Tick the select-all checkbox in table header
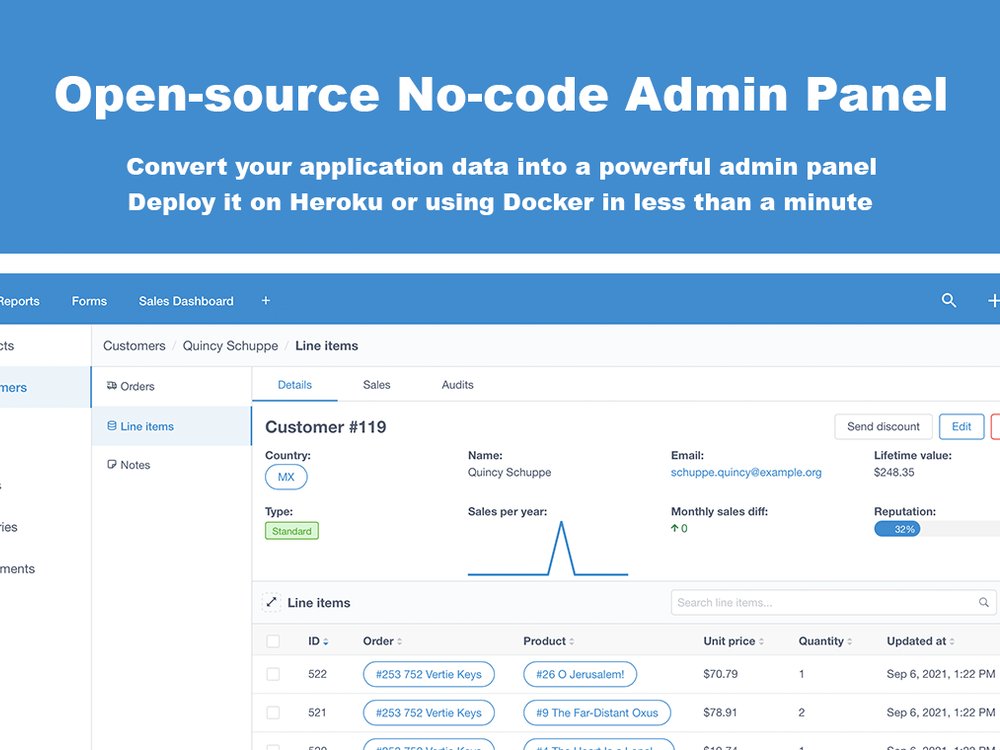The image size is (1000, 750). coord(273,641)
